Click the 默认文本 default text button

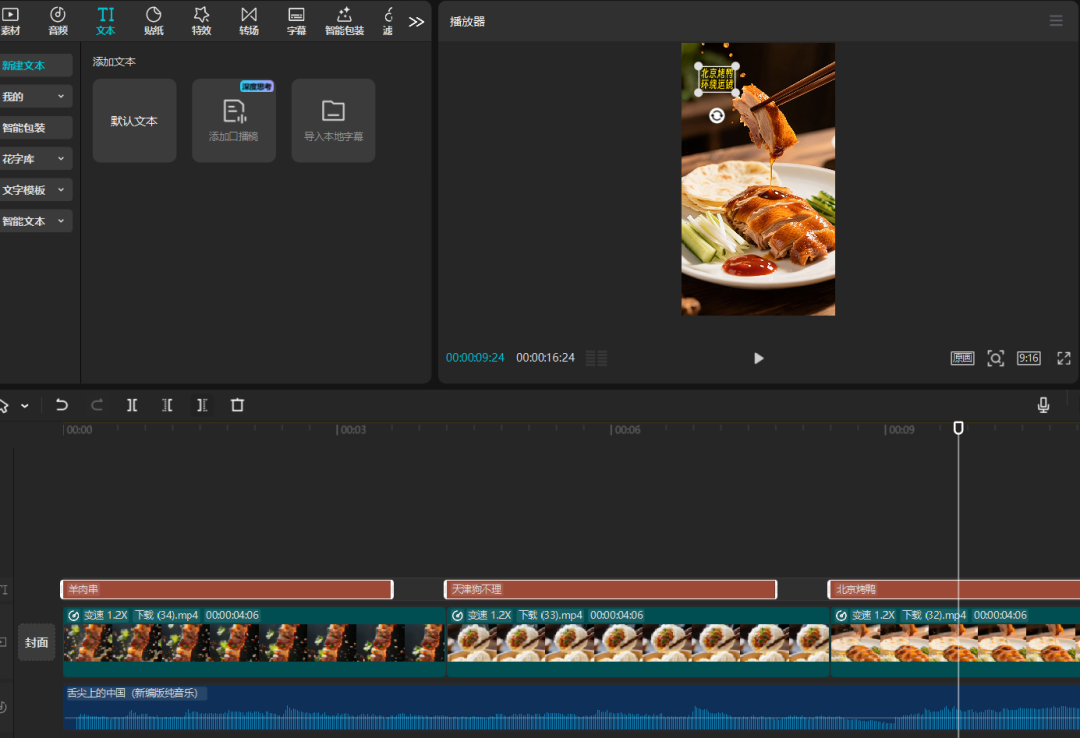[134, 120]
